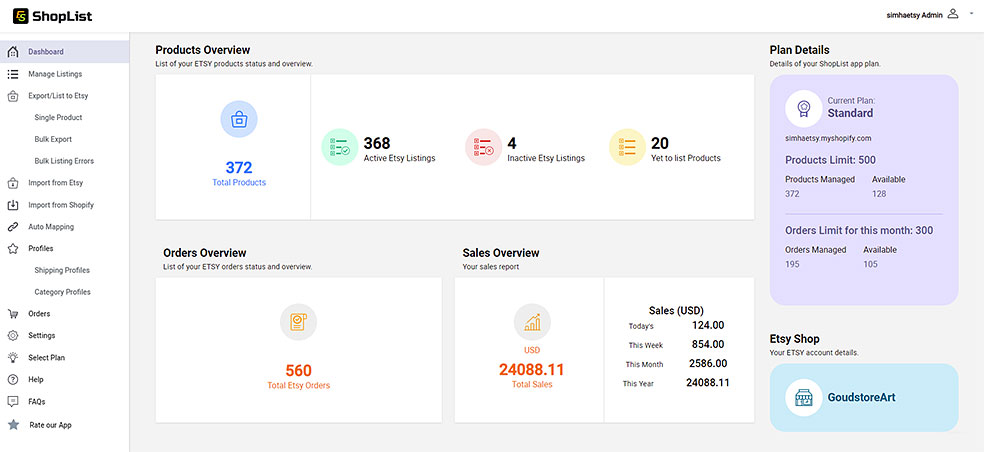The height and width of the screenshot is (452, 984).
Task: Click the ShopList logo icon
Action: 21,16
